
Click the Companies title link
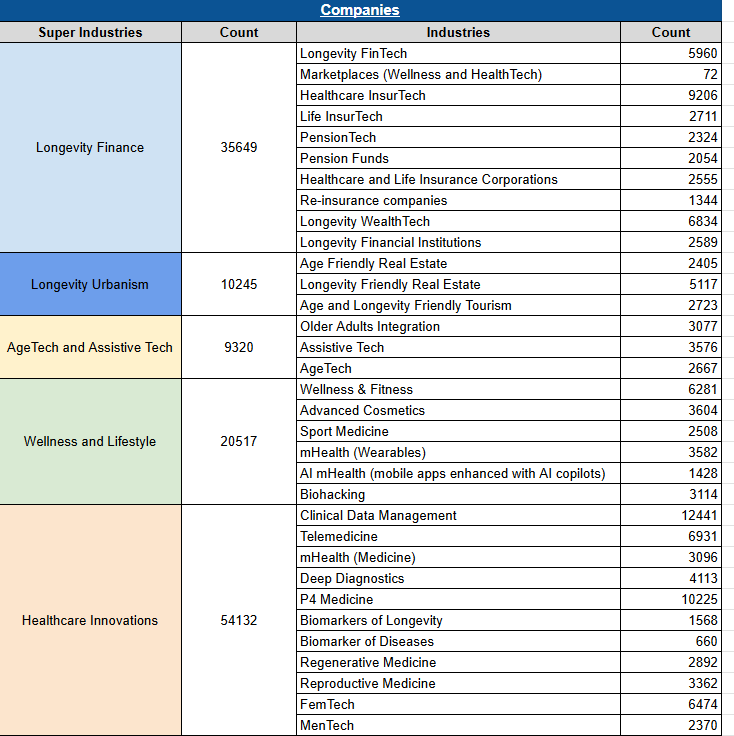[x=360, y=10]
